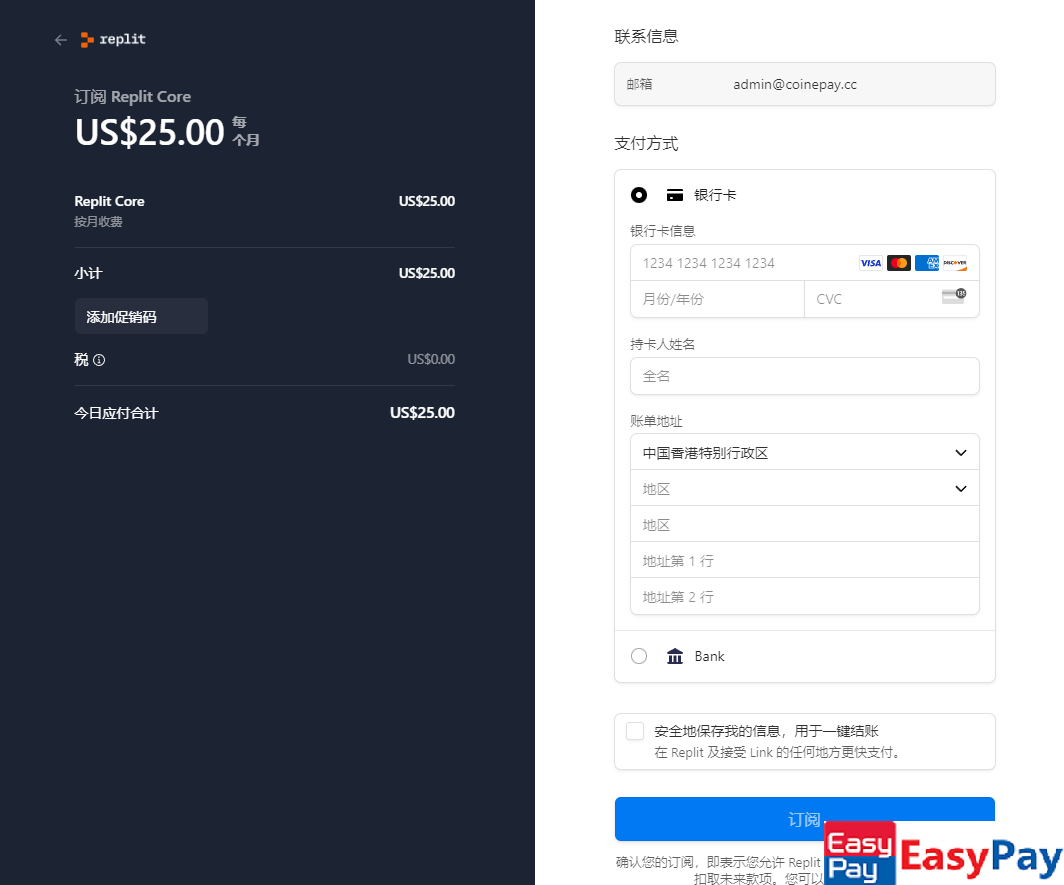Click the American Express logo
Image resolution: width=1064 pixels, height=885 pixels.
[x=926, y=263]
